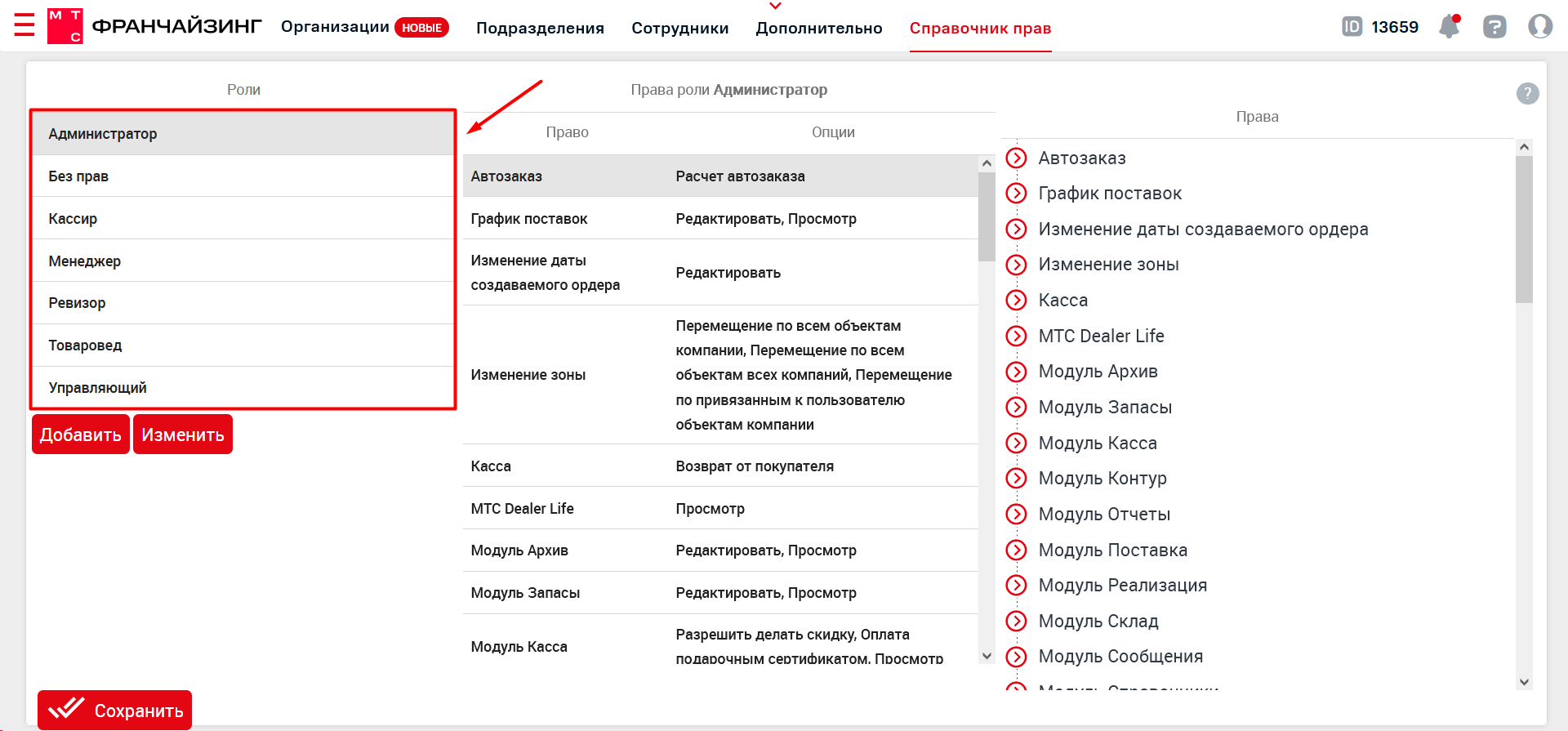Click the Изменить button
The image size is (1568, 731).
[183, 435]
